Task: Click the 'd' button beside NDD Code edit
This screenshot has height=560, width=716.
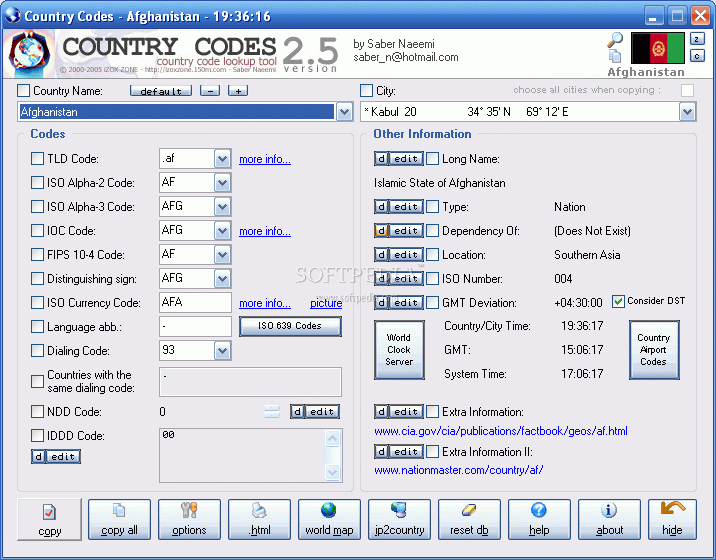Action: tap(297, 412)
